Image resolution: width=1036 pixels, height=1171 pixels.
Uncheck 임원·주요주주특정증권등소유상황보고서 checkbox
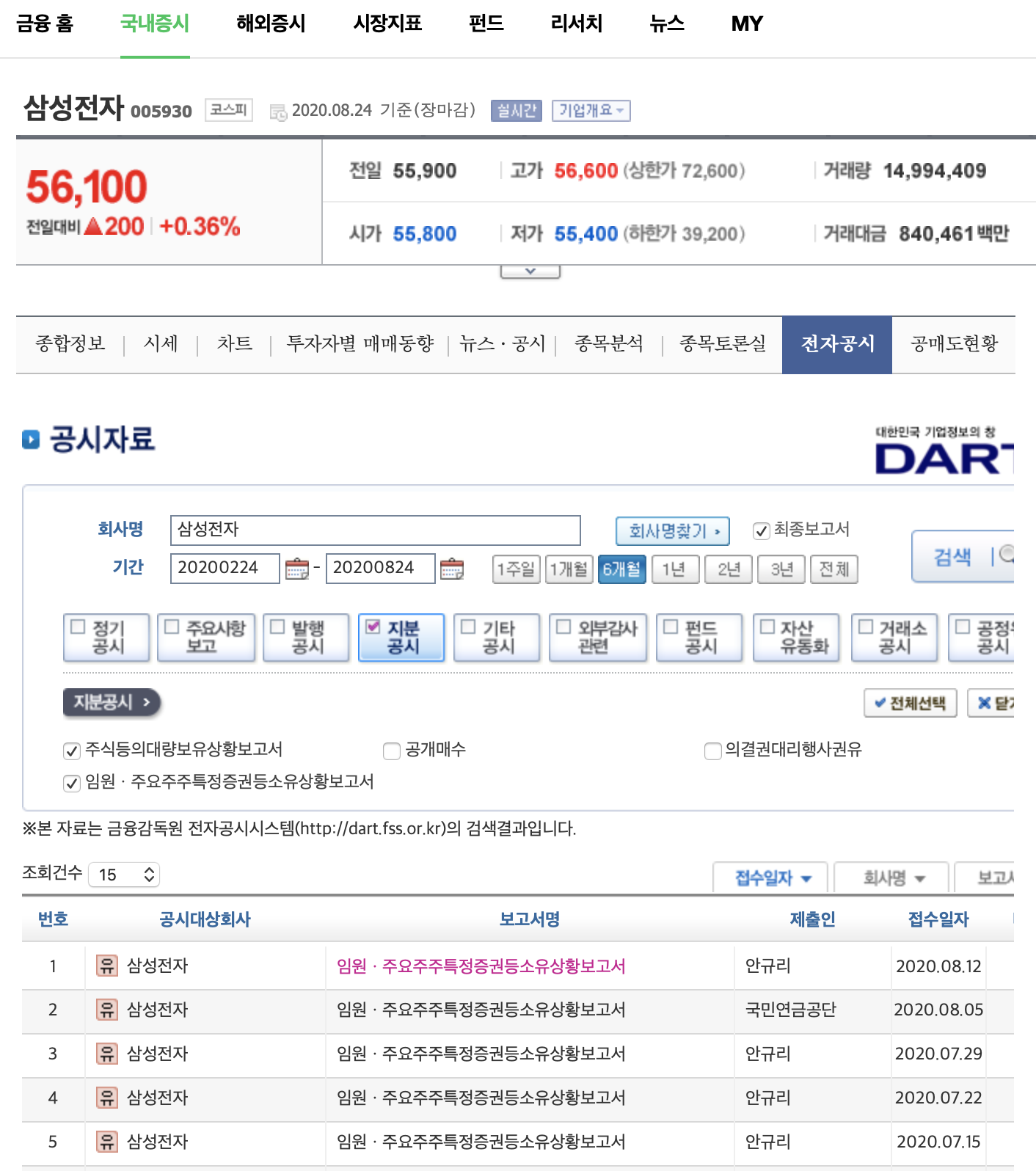click(71, 783)
